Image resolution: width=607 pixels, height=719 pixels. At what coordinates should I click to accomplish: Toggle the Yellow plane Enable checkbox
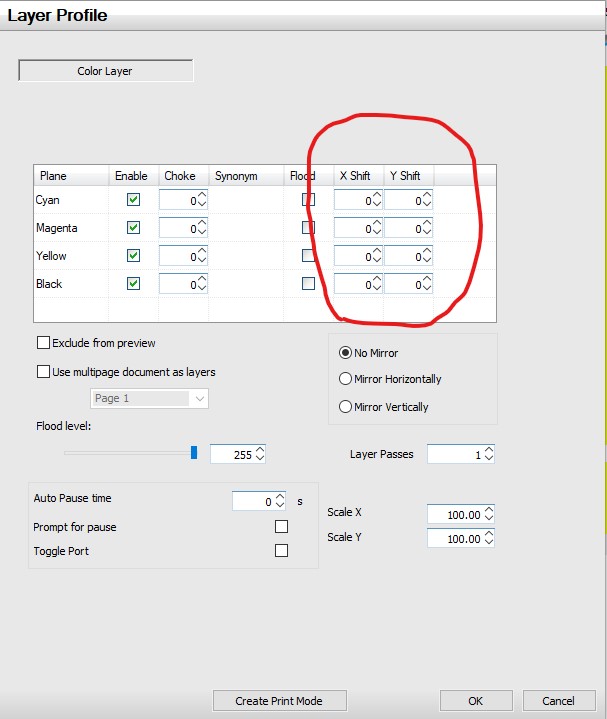[x=133, y=255]
